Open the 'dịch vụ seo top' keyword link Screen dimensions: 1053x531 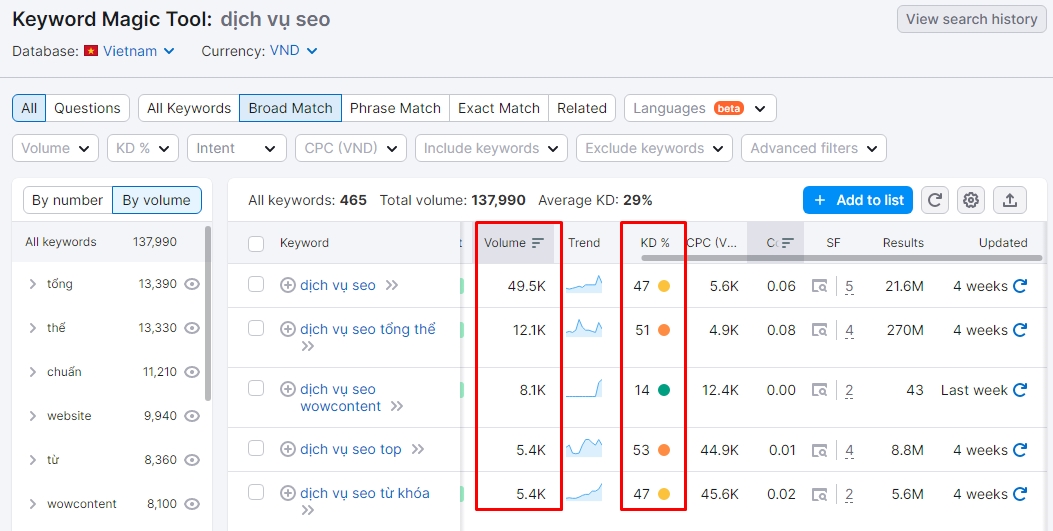coord(351,449)
